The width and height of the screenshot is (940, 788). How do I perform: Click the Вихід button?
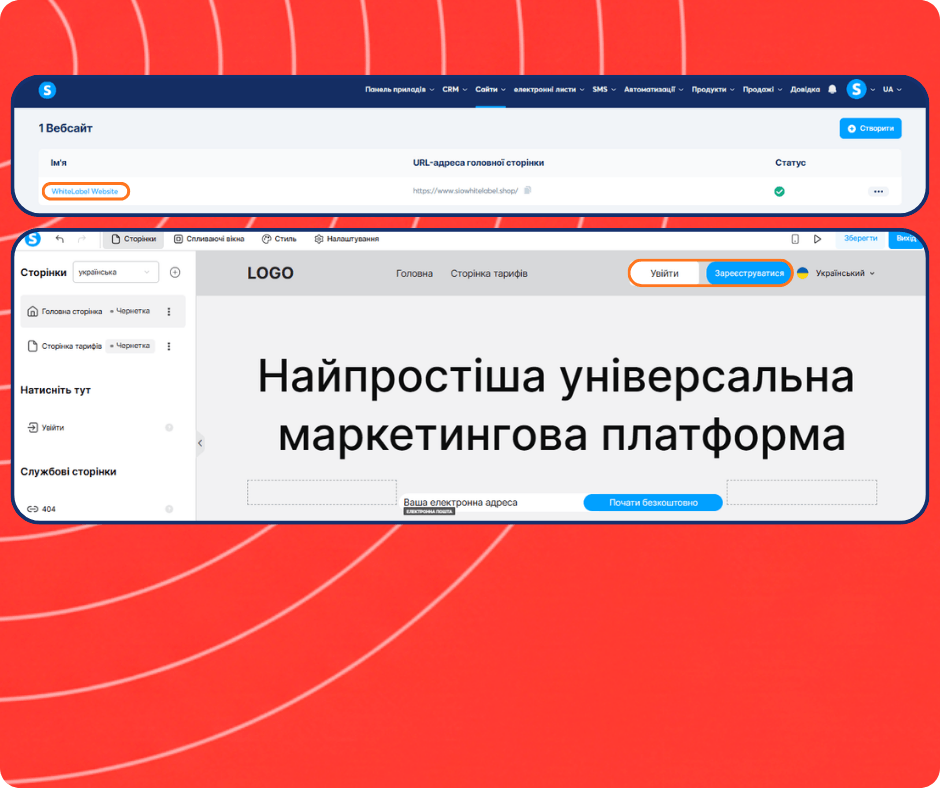906,239
